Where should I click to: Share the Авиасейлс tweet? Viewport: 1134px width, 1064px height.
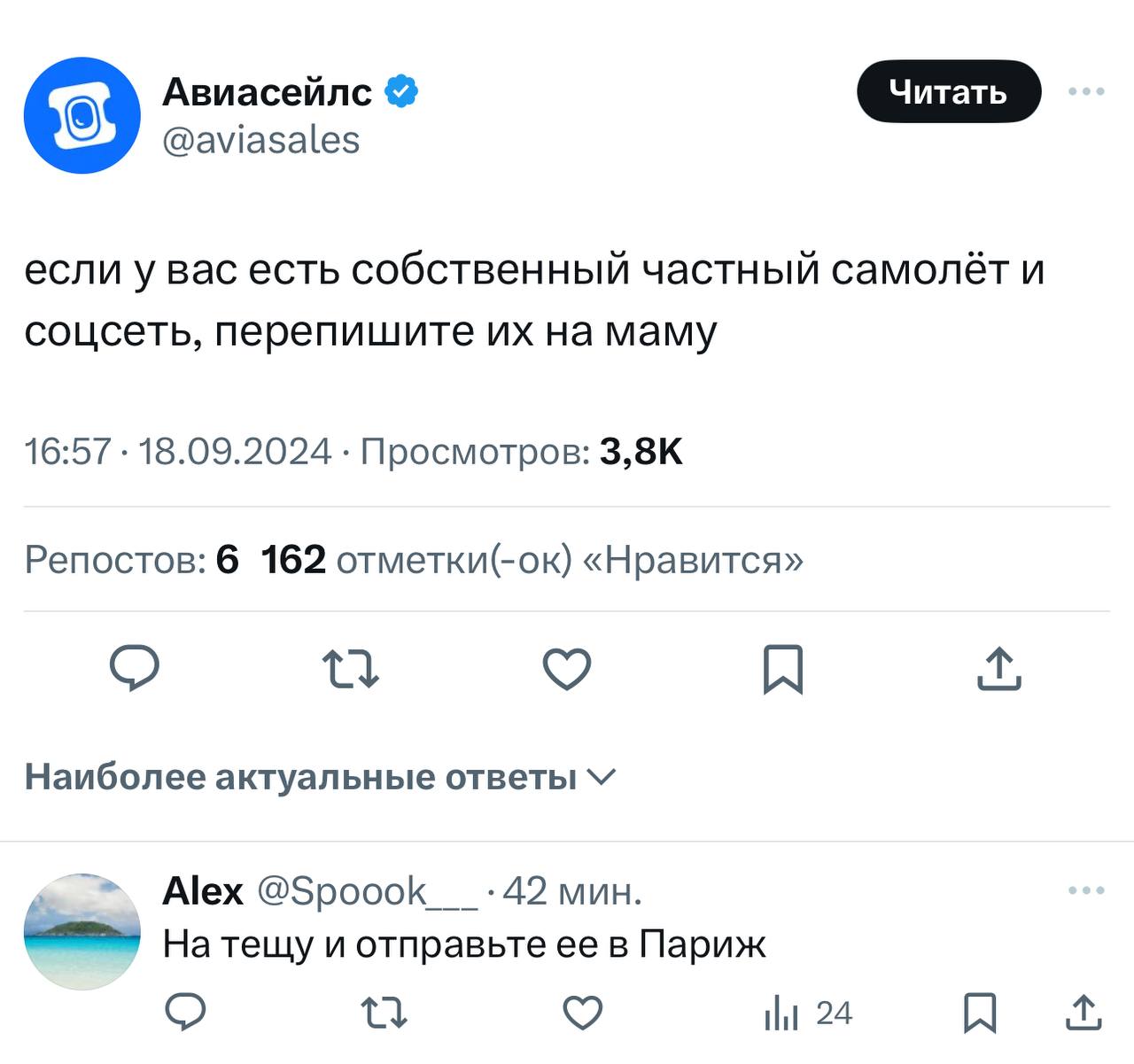coord(999,669)
